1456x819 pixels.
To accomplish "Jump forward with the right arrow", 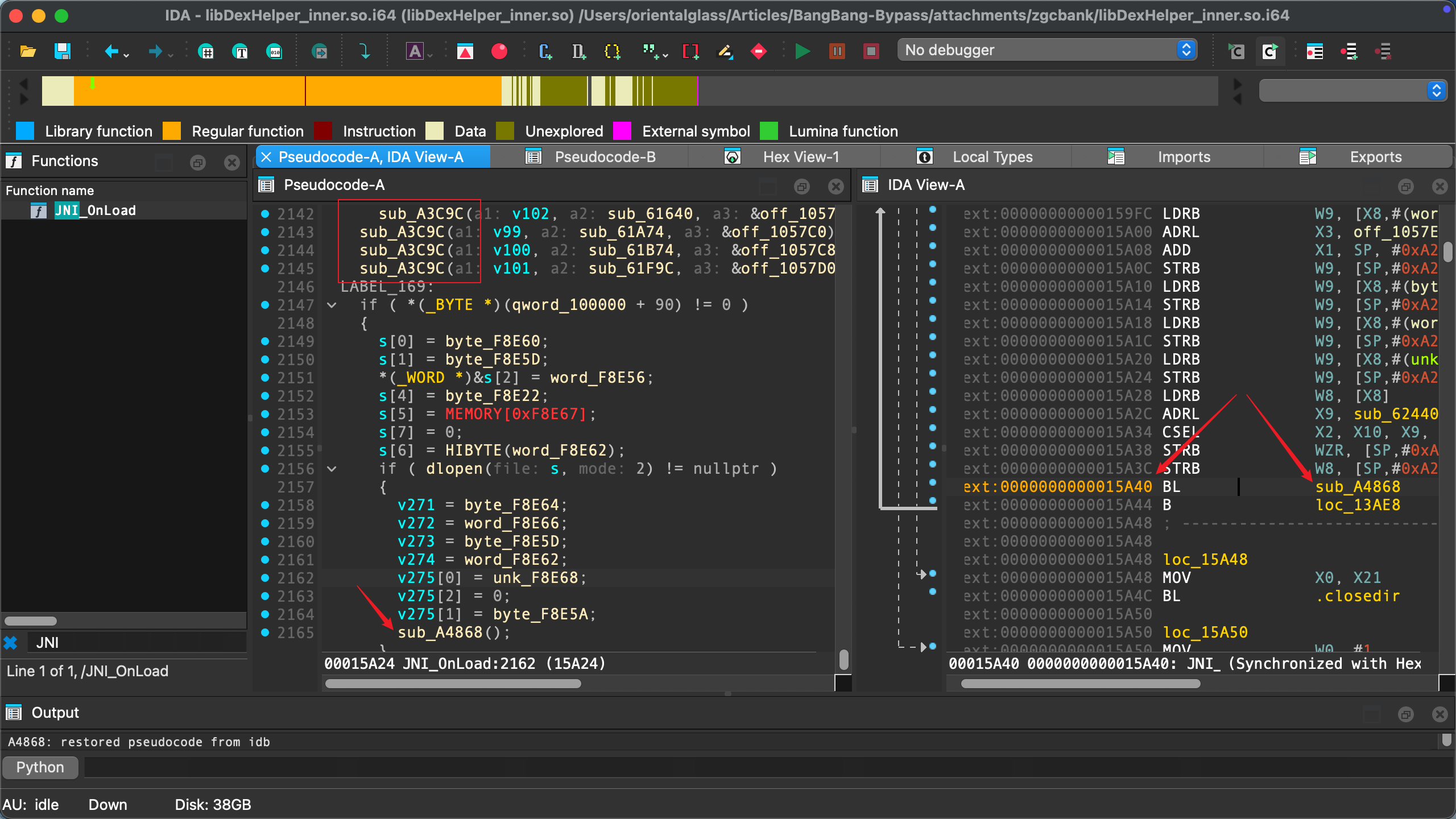I will pos(155,52).
